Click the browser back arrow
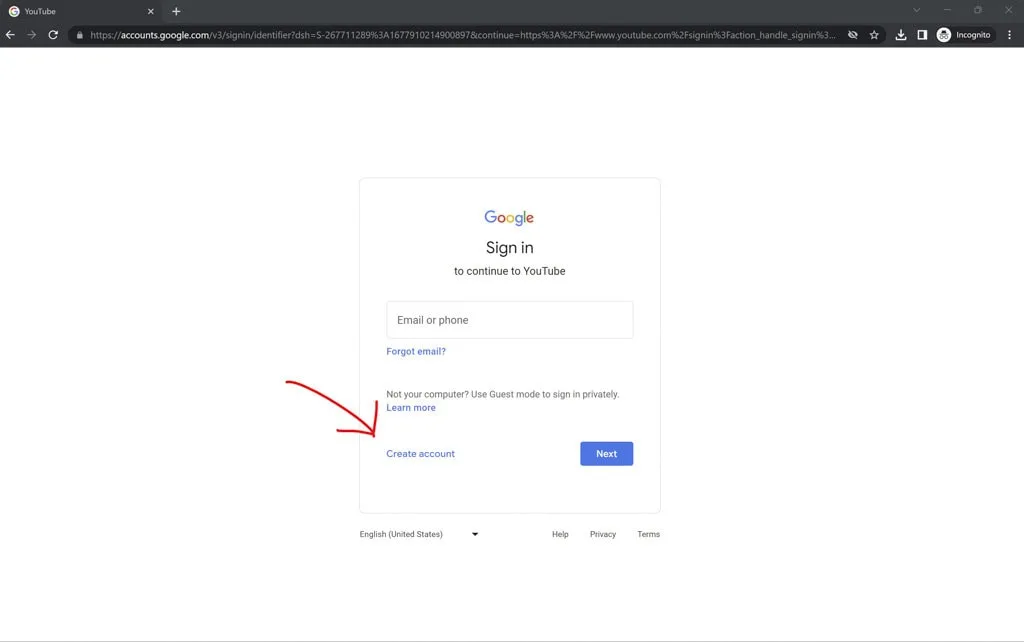 tap(10, 34)
